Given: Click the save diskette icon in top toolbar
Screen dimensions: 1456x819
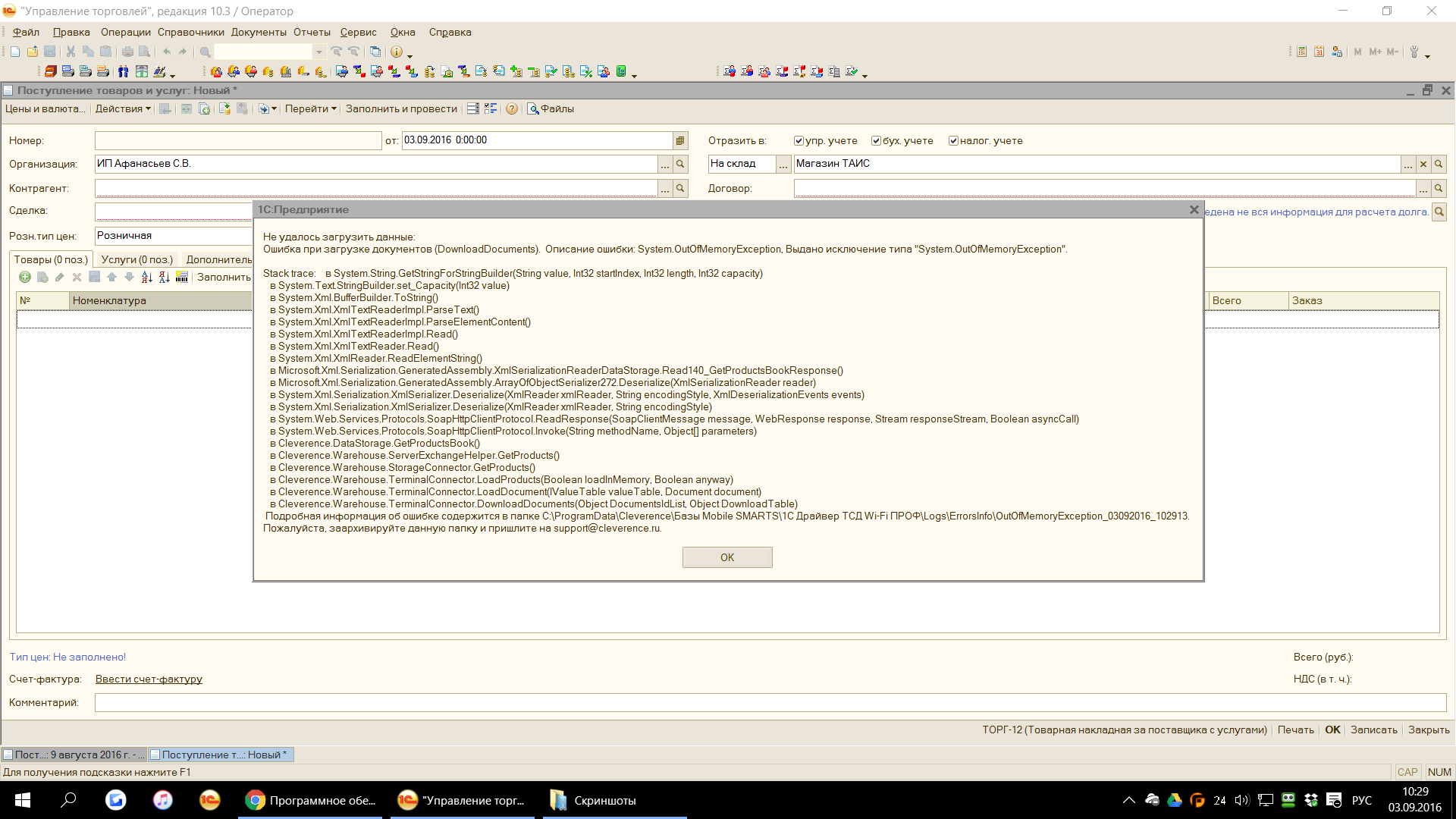Looking at the screenshot, I should click(50, 52).
